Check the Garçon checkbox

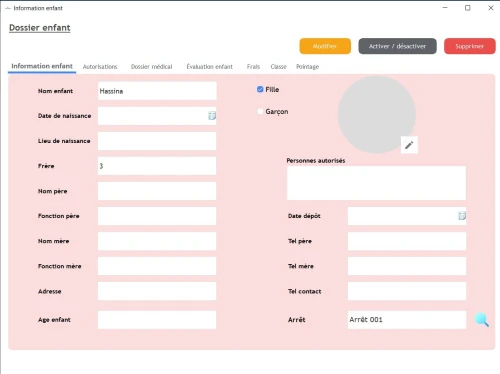click(x=260, y=111)
